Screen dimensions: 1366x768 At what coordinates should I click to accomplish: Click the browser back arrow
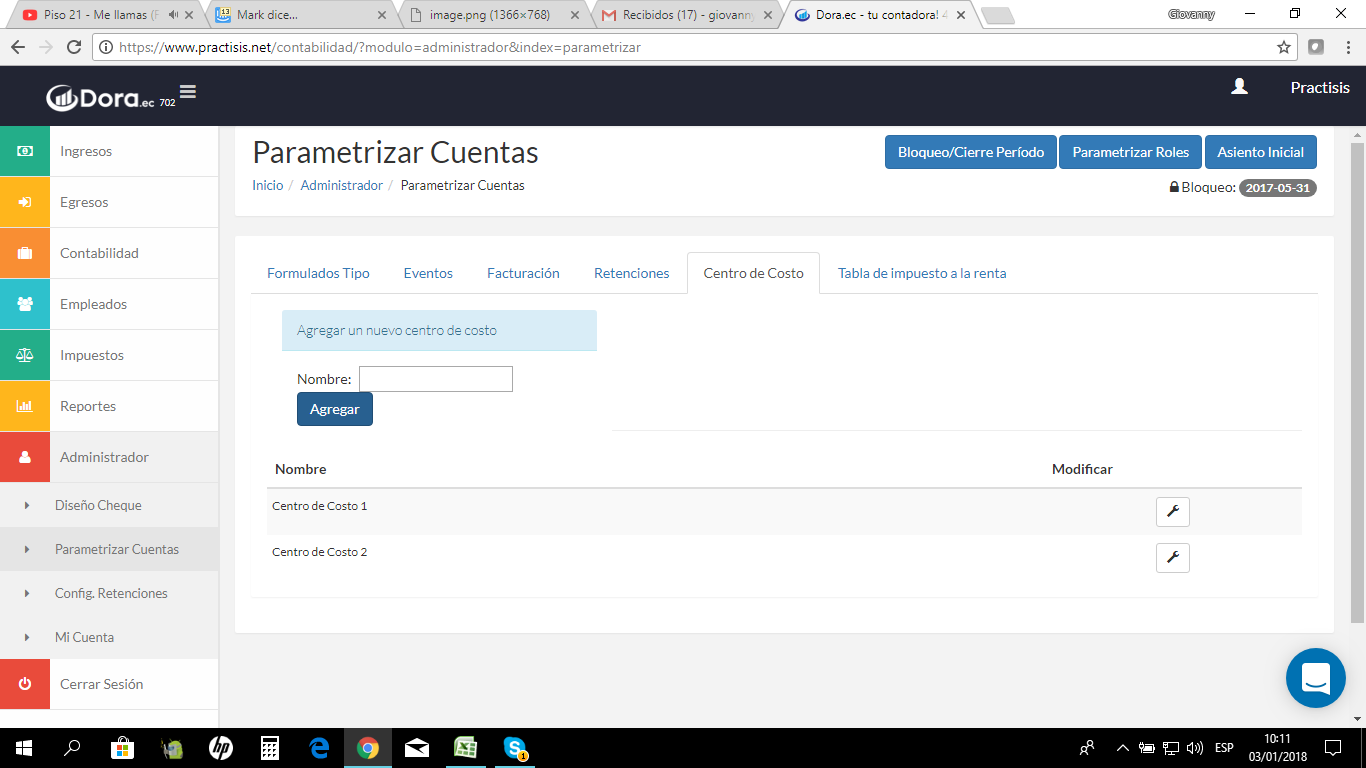(17, 47)
